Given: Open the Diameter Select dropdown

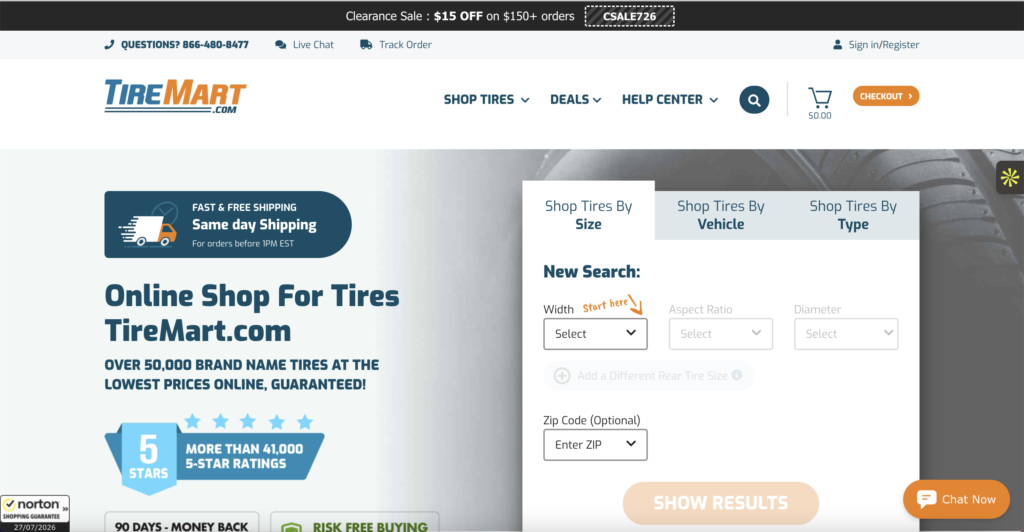Looking at the screenshot, I should point(846,334).
